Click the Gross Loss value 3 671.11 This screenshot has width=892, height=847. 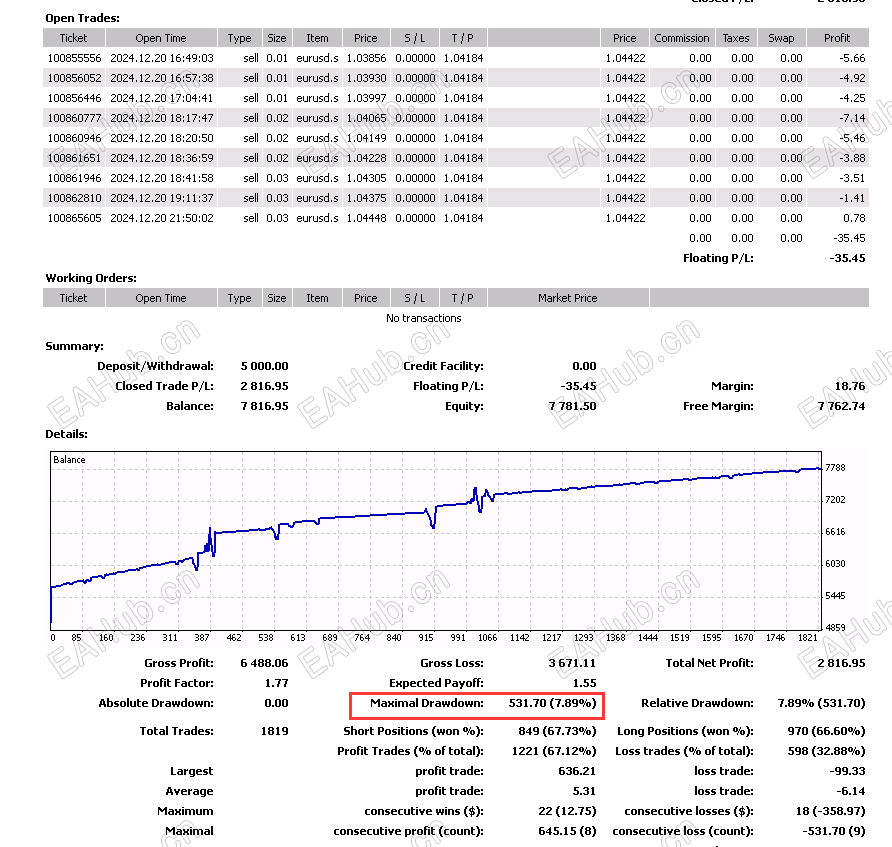(572, 663)
